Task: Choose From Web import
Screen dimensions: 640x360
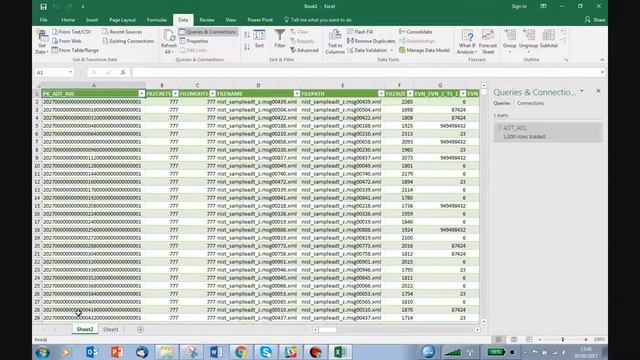Action: tap(67, 41)
